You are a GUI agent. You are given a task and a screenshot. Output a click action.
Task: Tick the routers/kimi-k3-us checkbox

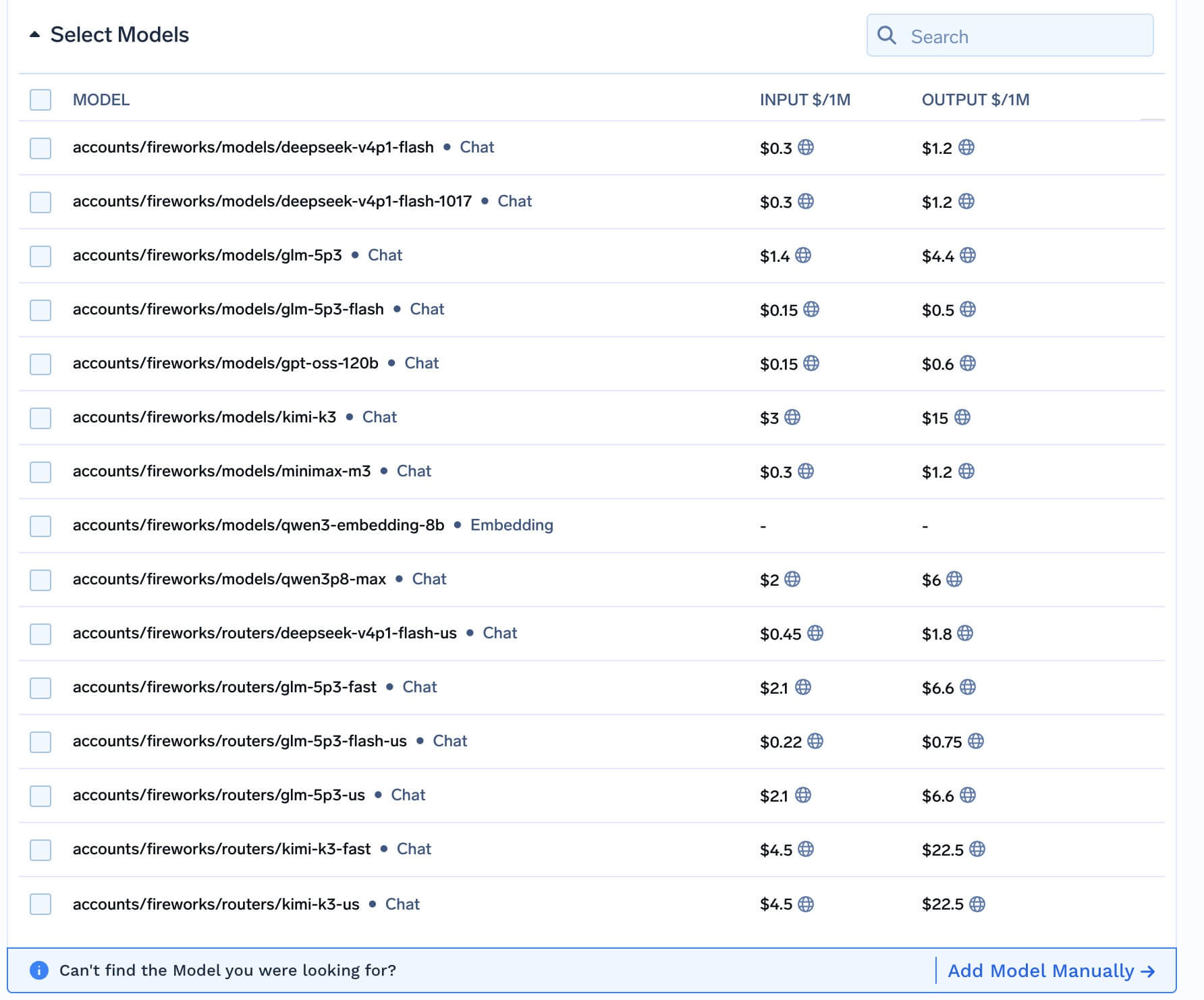coord(40,904)
